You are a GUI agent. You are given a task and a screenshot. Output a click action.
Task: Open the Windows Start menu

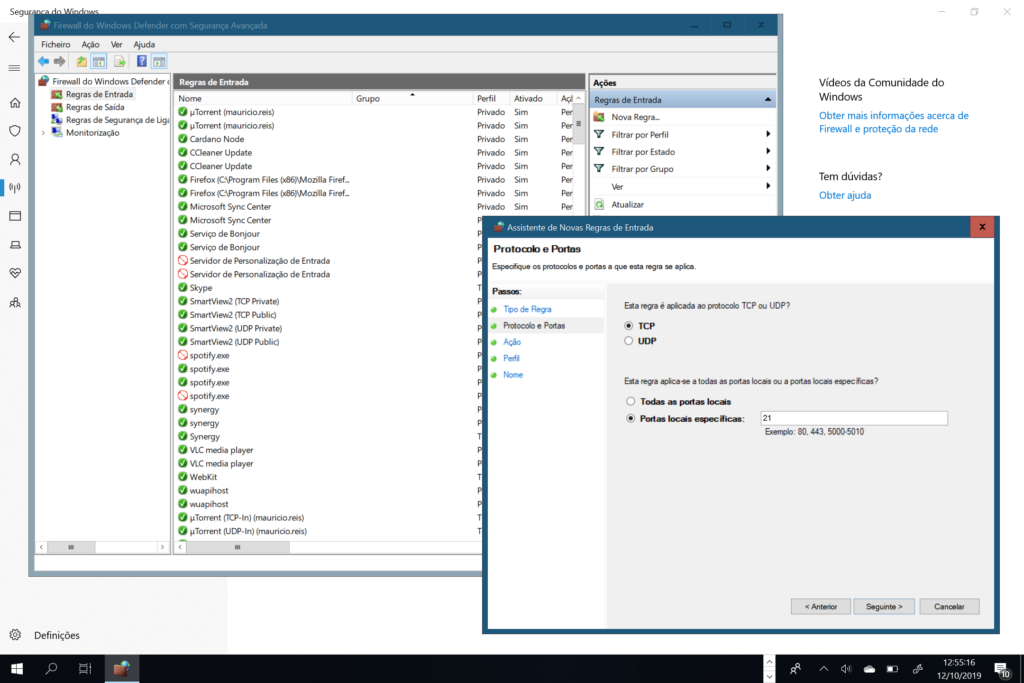click(17, 669)
